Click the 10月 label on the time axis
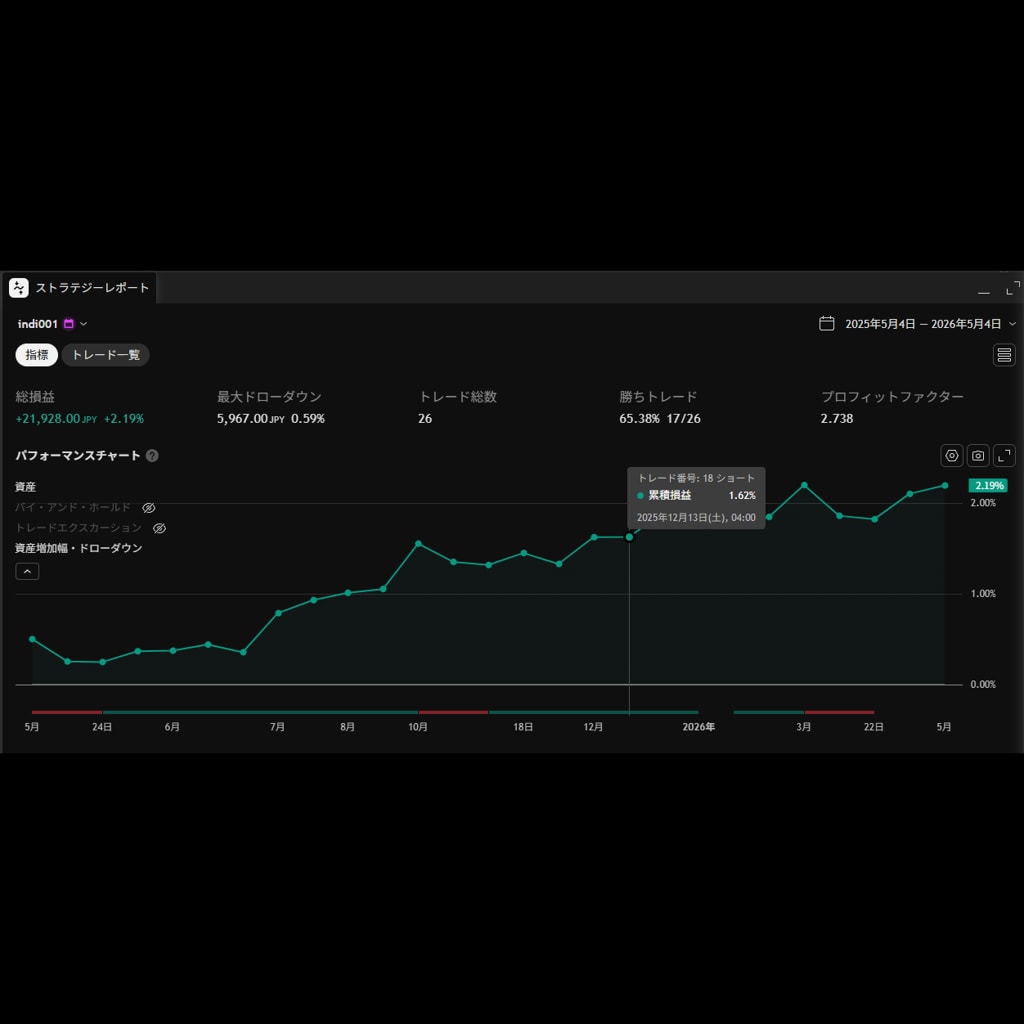Viewport: 1024px width, 1024px height. click(418, 728)
